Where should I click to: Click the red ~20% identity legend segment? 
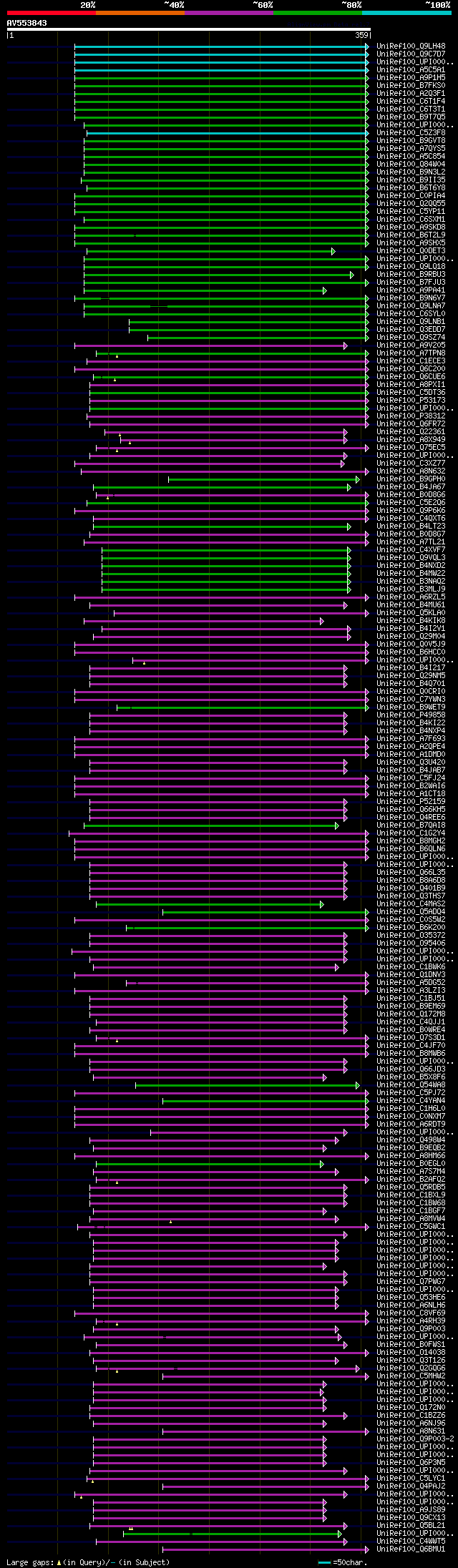tap(52, 13)
